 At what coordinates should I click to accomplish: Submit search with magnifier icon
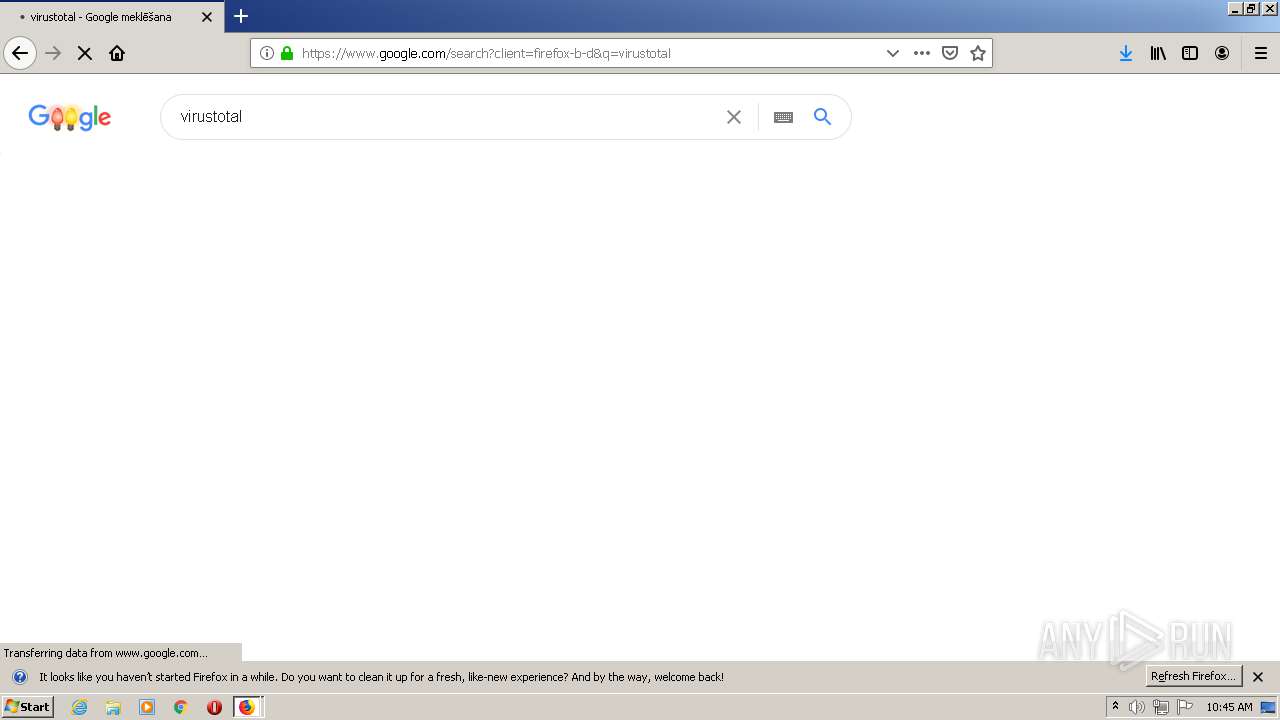tap(822, 117)
